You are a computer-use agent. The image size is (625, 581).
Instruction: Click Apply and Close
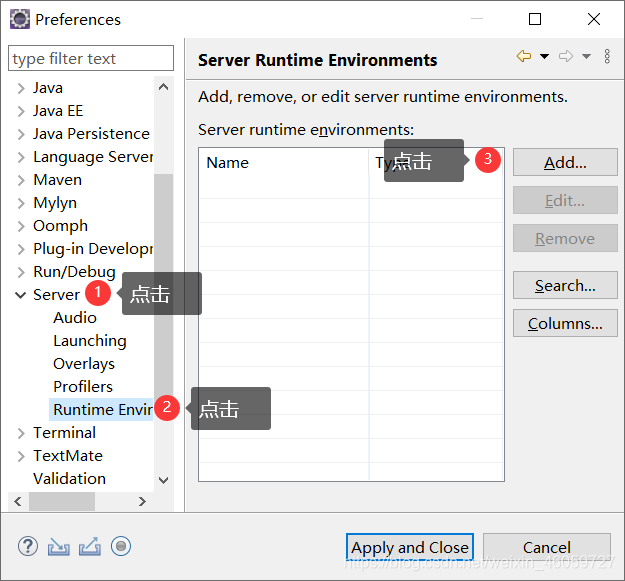coord(410,547)
